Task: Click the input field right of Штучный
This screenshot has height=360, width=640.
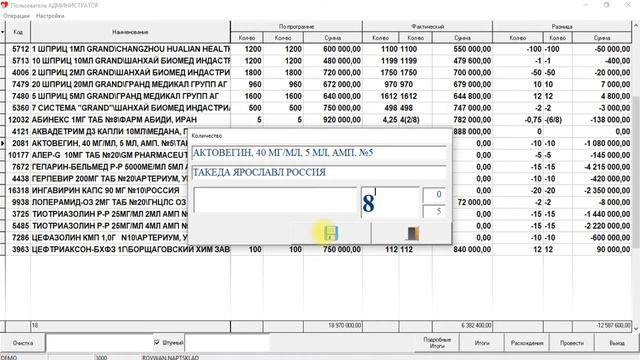Action: tap(227, 343)
